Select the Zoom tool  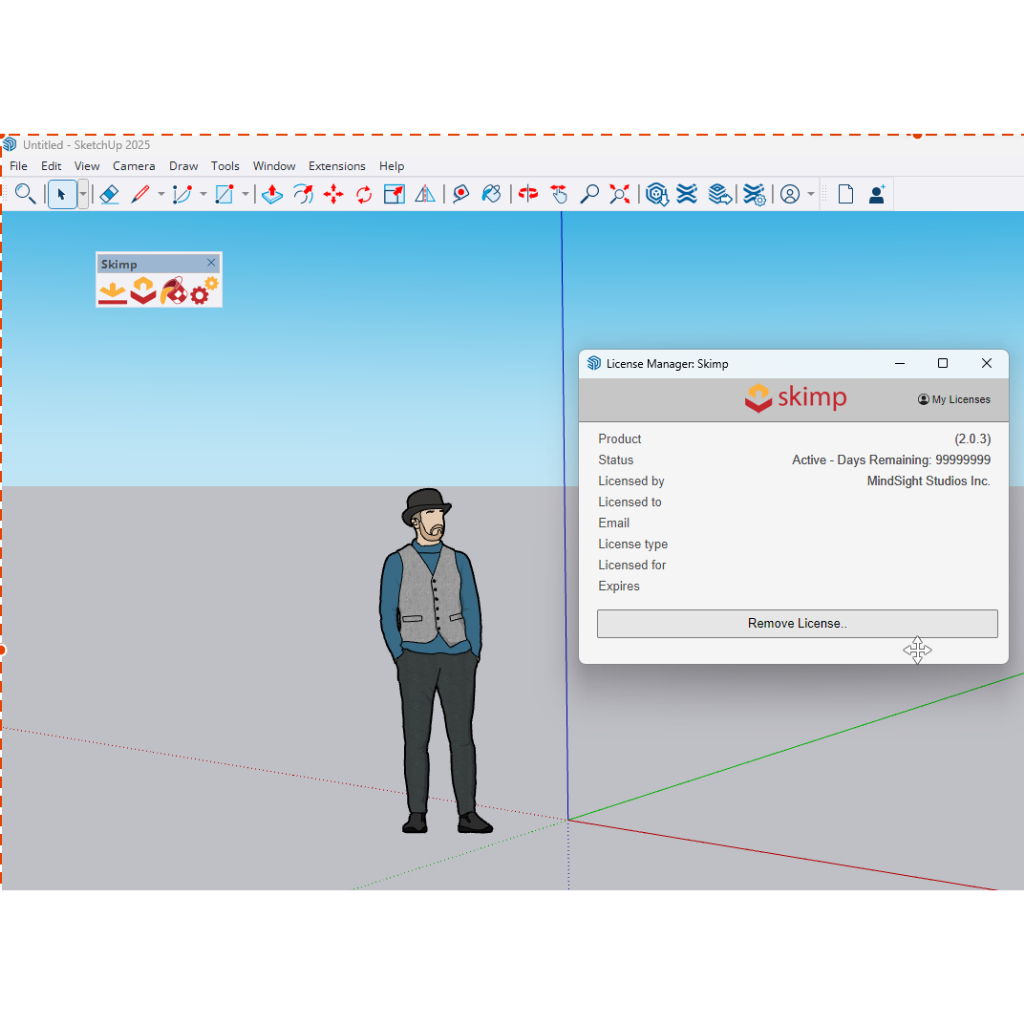(x=590, y=194)
